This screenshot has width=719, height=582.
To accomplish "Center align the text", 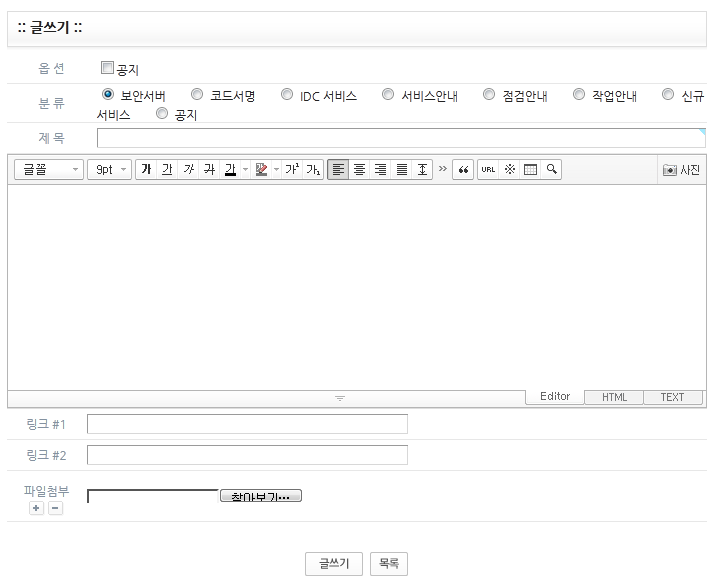I will [x=359, y=170].
